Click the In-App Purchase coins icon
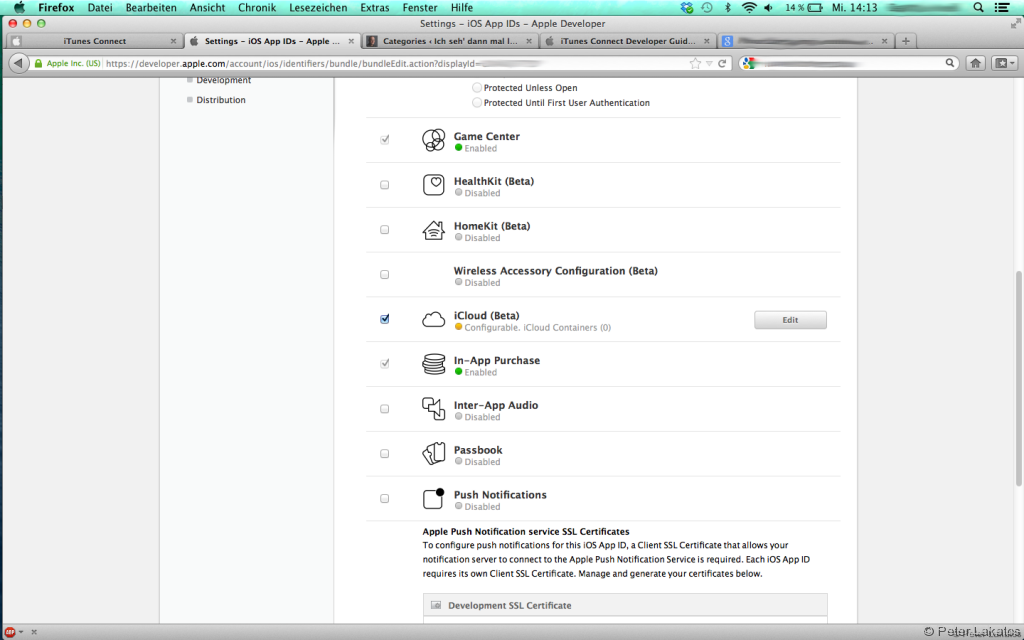The height and width of the screenshot is (640, 1024). point(433,364)
